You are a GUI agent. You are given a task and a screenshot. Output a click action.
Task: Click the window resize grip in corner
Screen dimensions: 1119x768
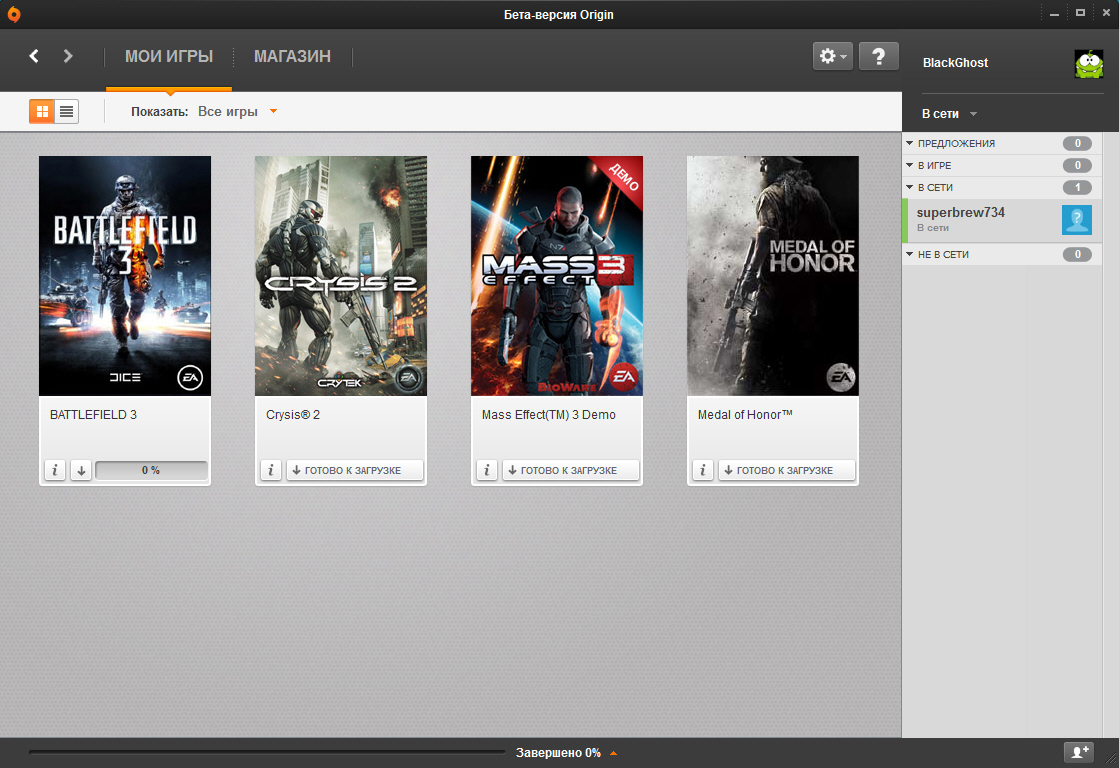(x=1111, y=760)
